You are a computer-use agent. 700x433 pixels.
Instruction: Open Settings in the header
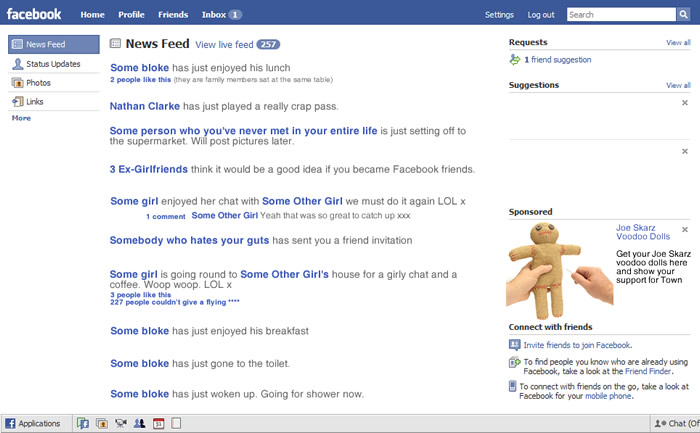tap(499, 15)
